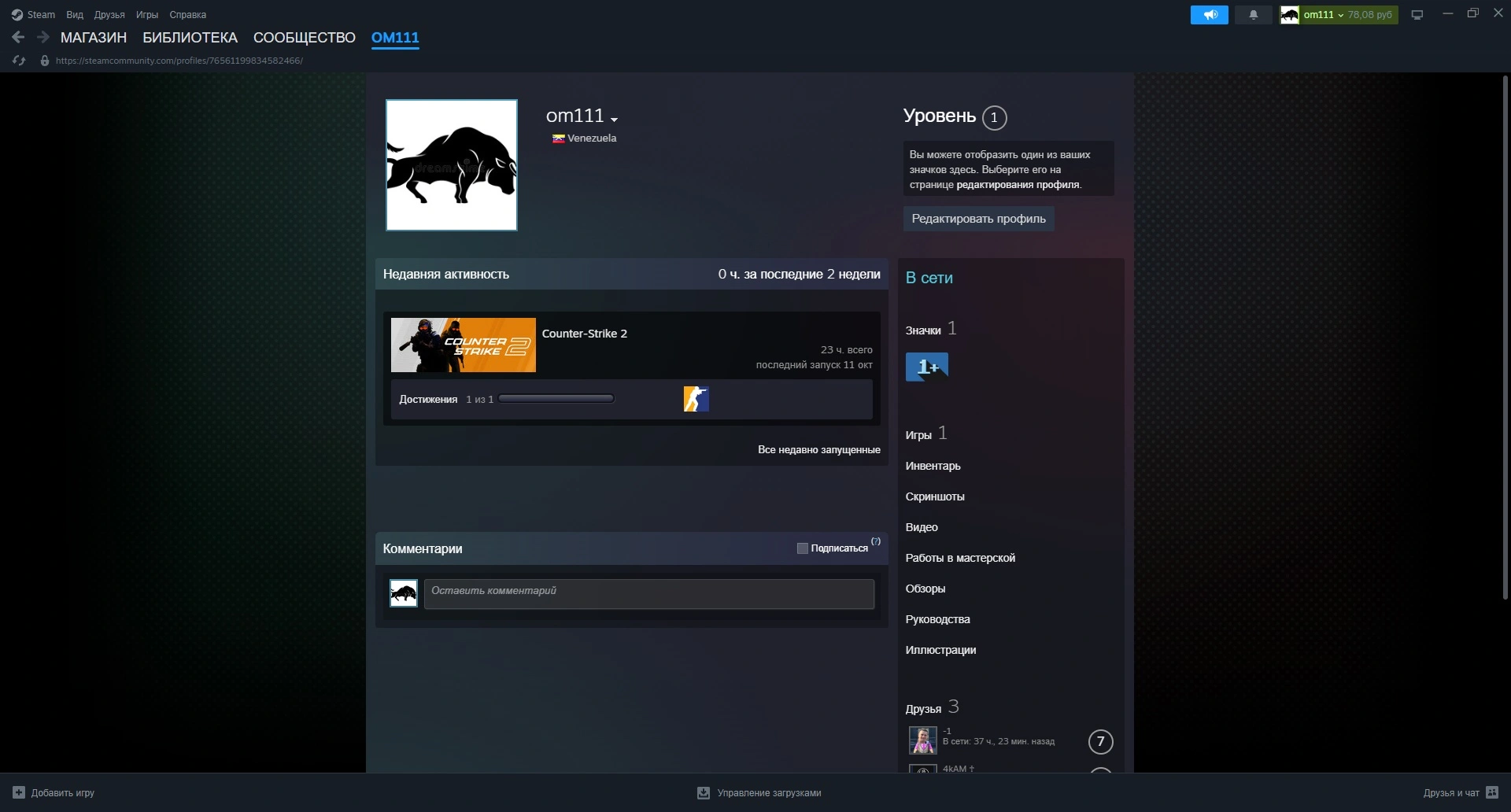Open 'Работы в мастерской' link
The width and height of the screenshot is (1511, 812).
(x=960, y=558)
